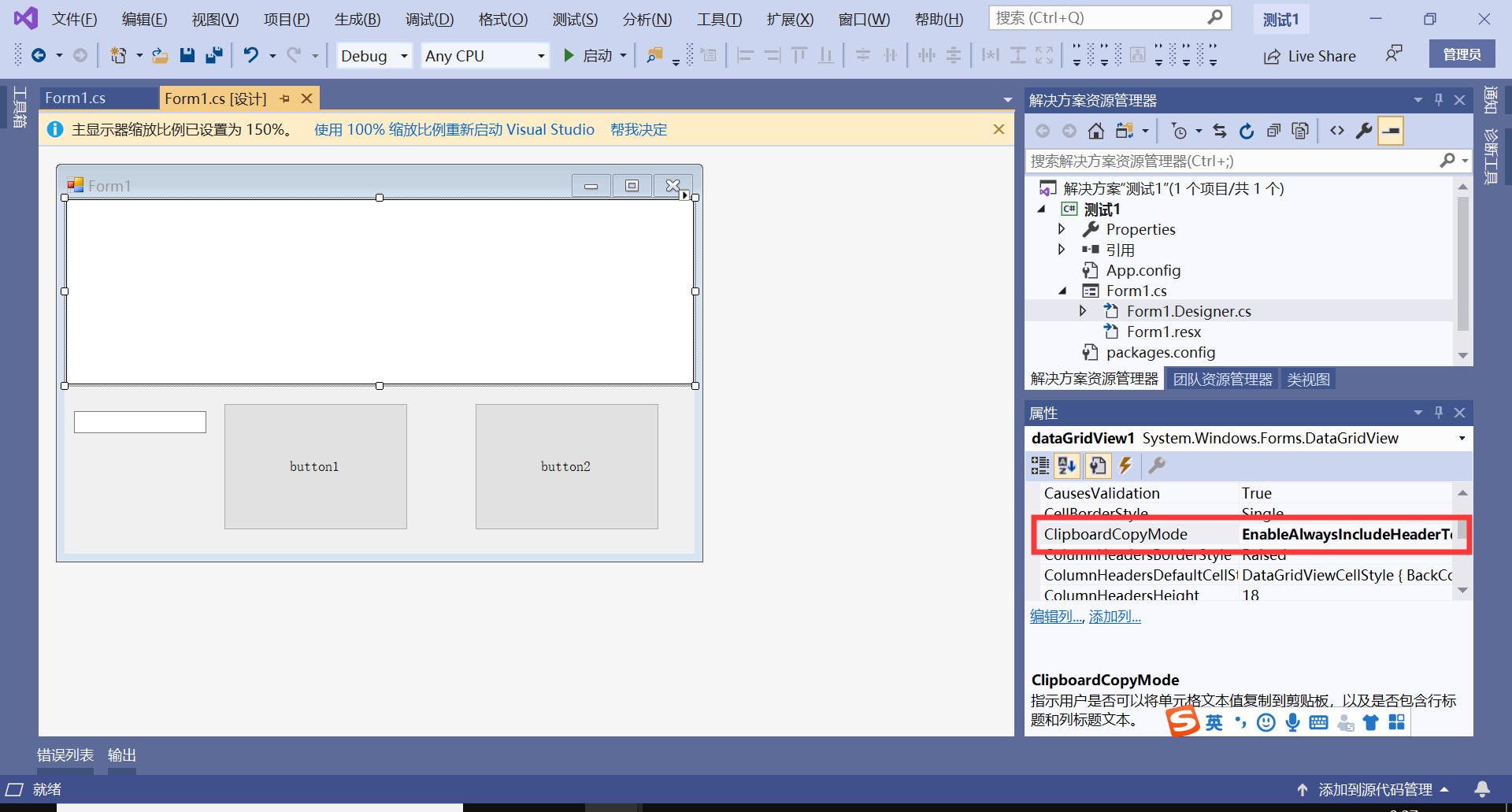Image resolution: width=1512 pixels, height=812 pixels.
Task: Click 帮我决定 in the scaling notification bar
Action: click(638, 129)
